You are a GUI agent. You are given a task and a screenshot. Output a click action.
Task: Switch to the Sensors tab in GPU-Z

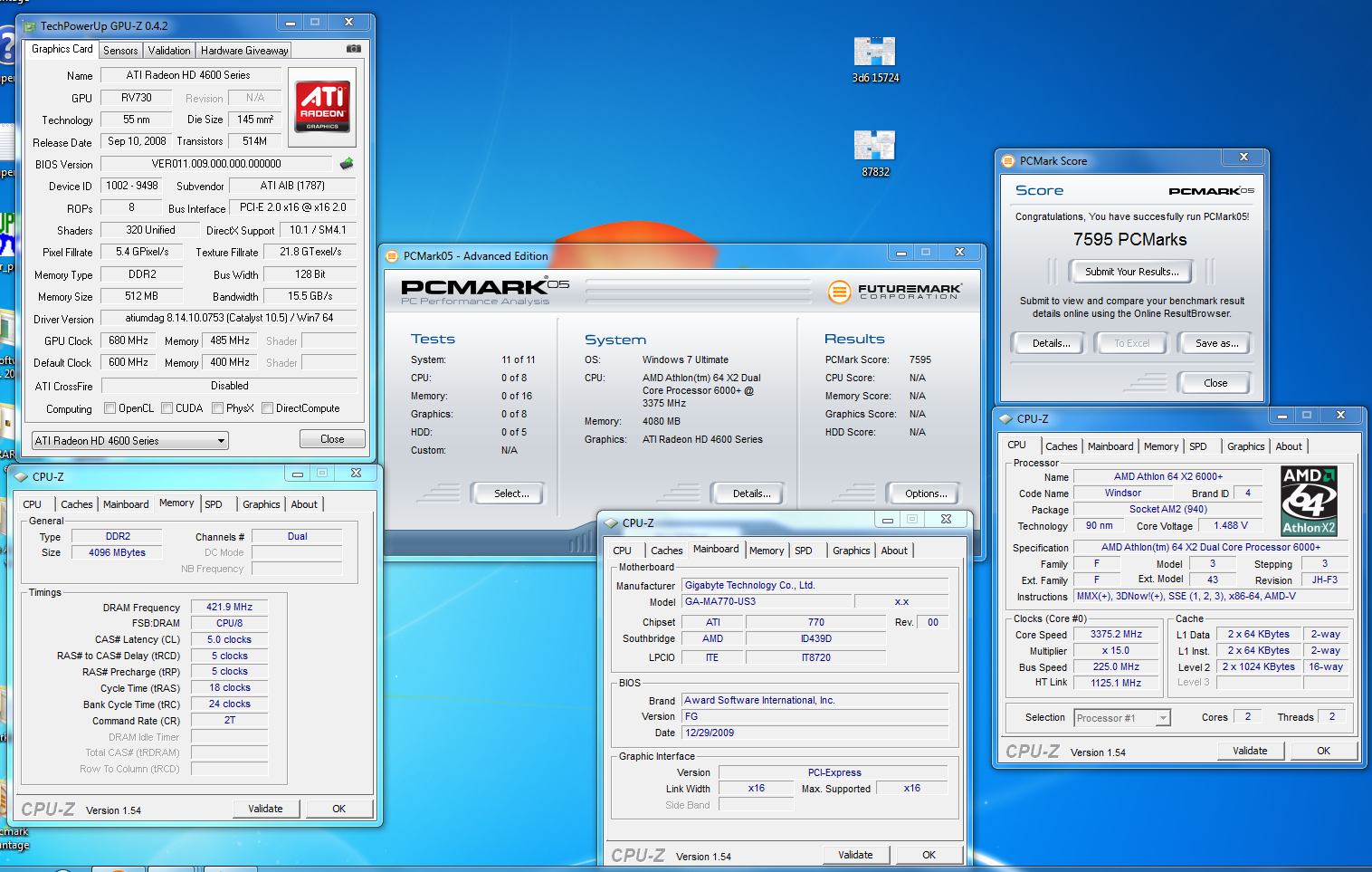click(120, 51)
